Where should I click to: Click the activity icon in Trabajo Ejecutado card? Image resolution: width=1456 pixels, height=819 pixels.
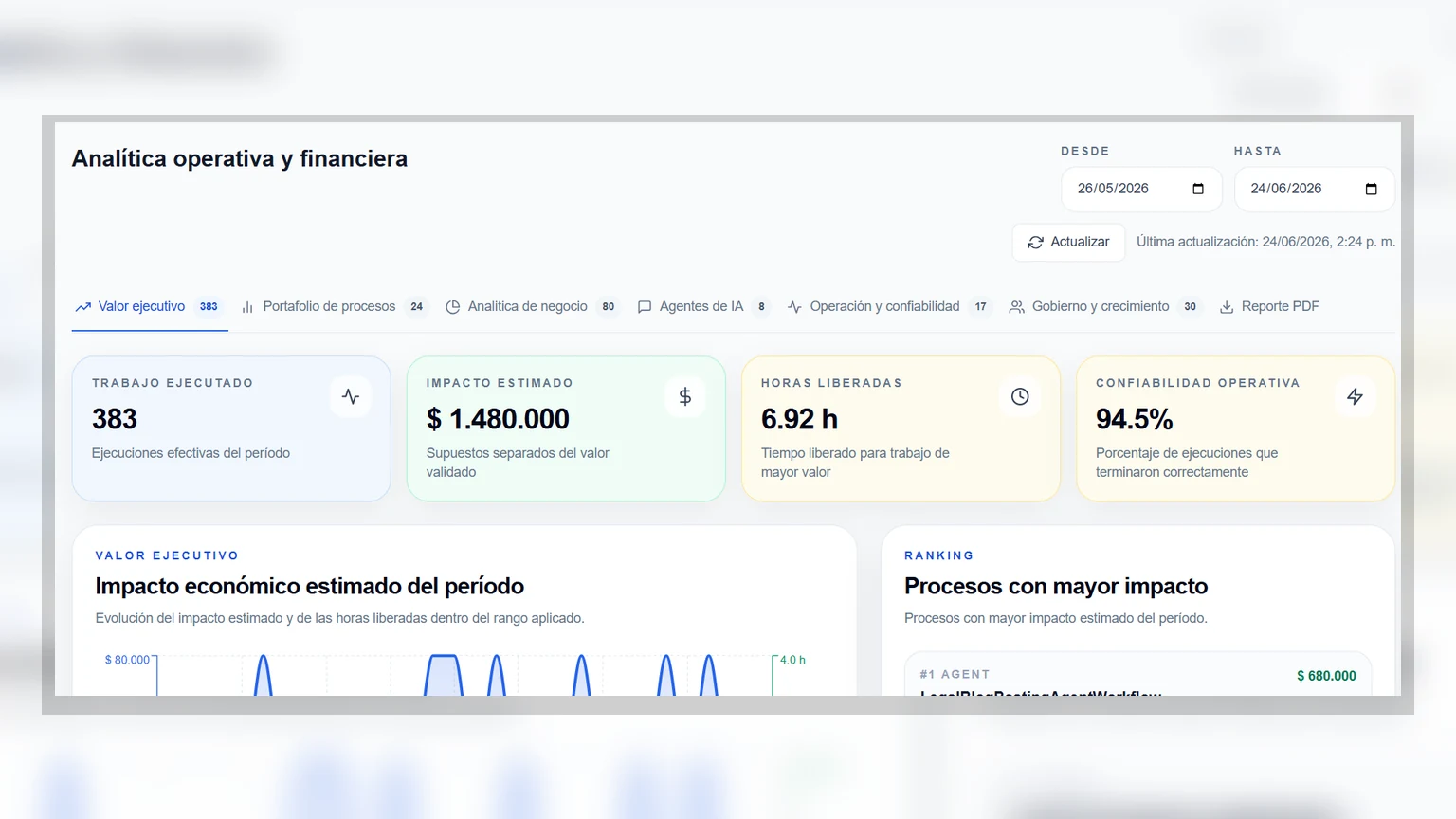[x=351, y=396]
